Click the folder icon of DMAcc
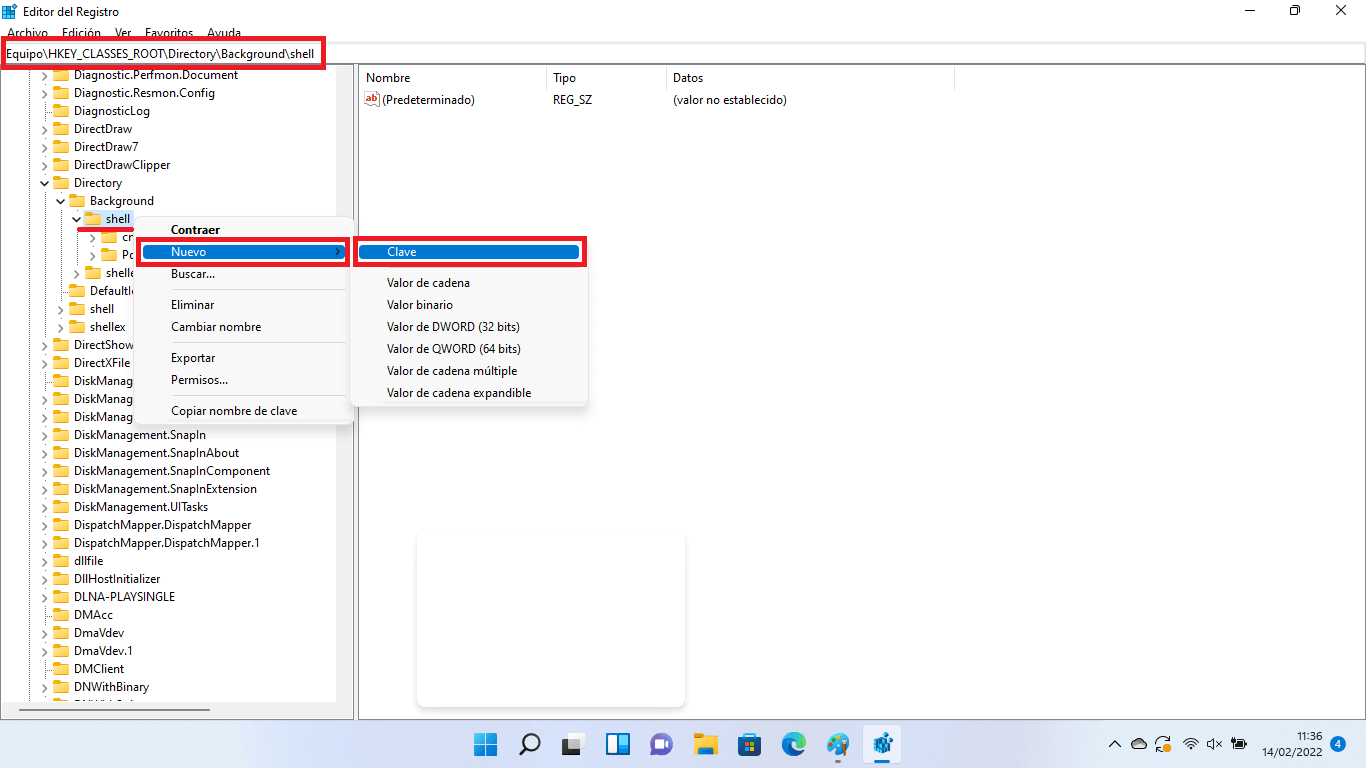 click(x=61, y=615)
